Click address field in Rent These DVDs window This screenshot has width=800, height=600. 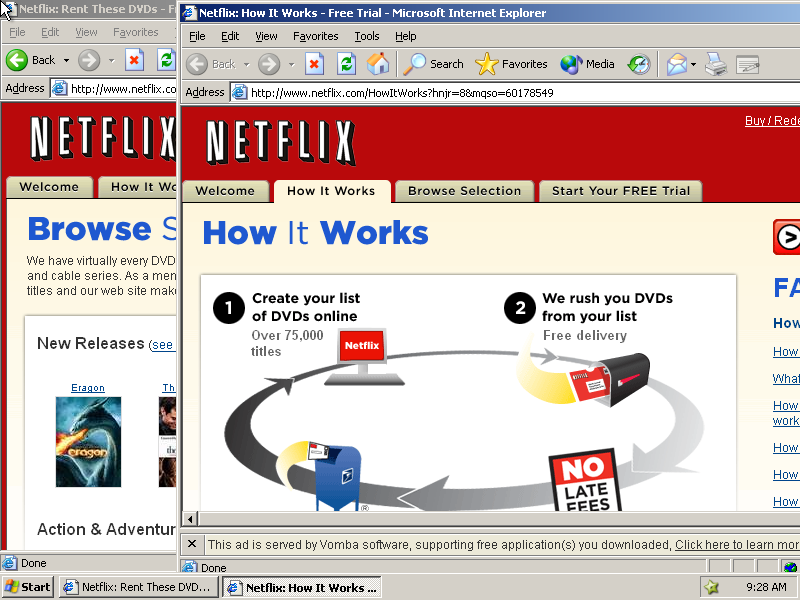click(x=113, y=89)
